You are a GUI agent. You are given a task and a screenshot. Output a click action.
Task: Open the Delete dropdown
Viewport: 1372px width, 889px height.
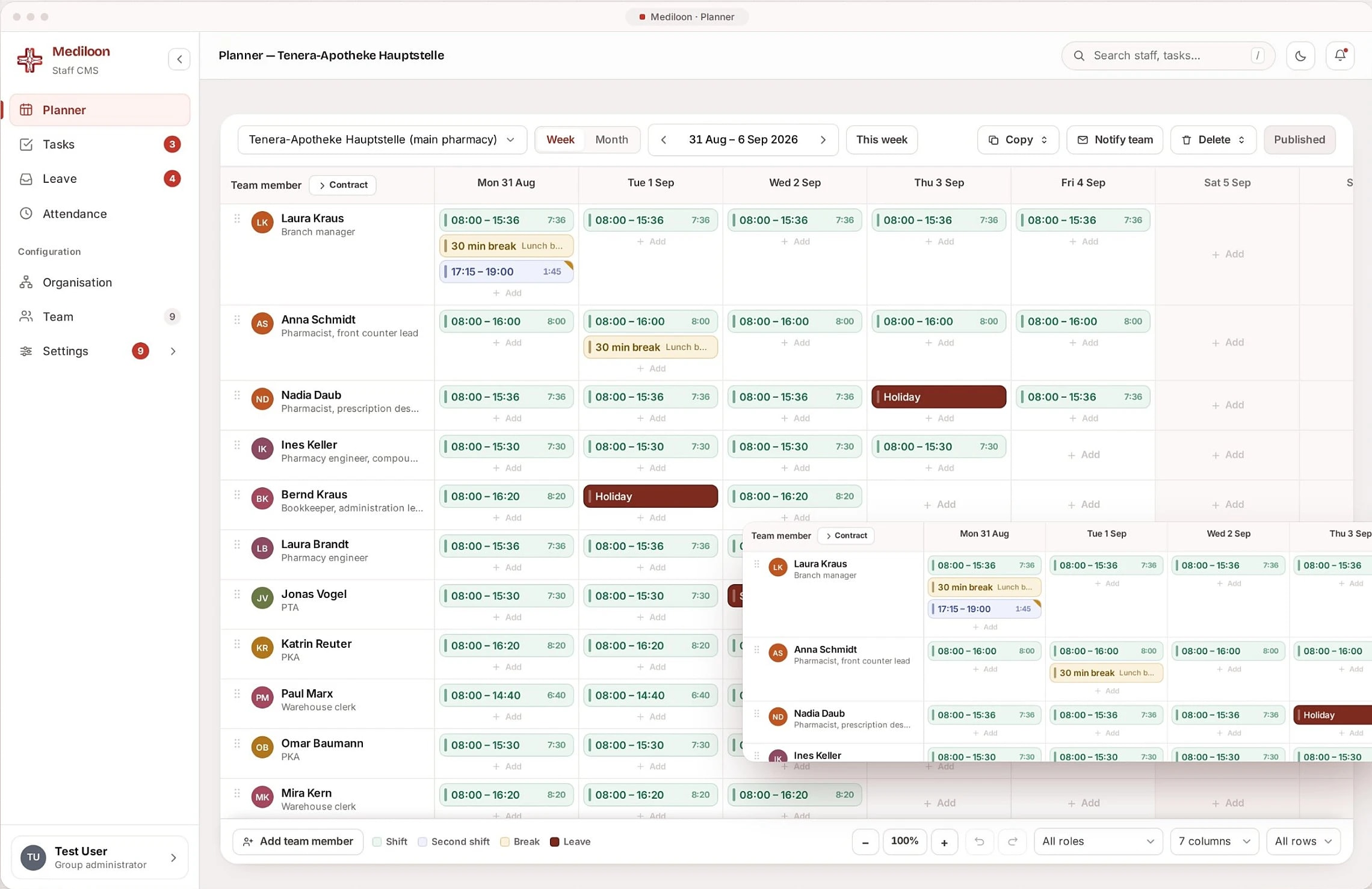coord(1213,140)
